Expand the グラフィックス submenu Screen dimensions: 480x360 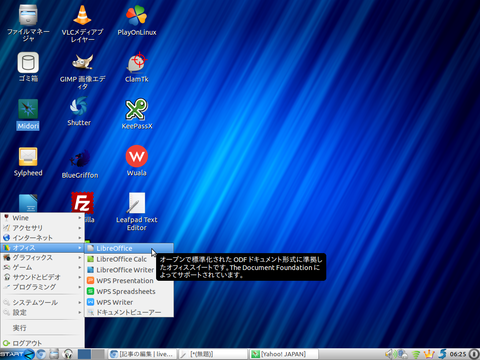coord(42,257)
